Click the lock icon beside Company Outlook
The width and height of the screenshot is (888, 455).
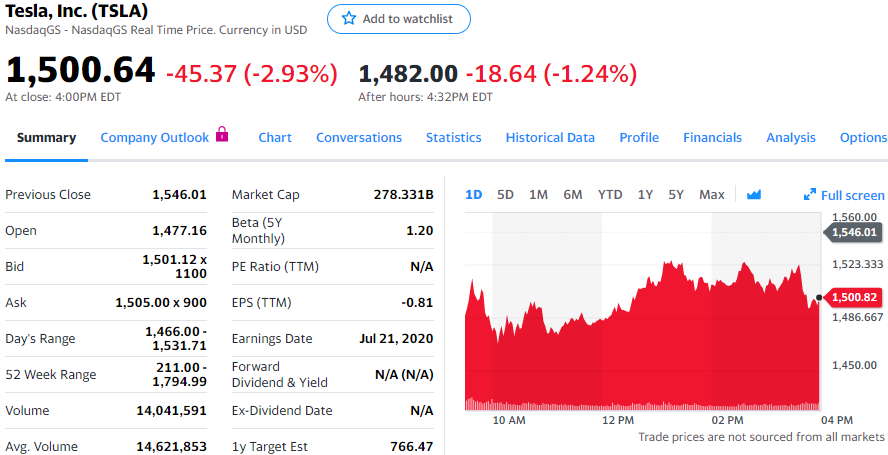pyautogui.click(x=222, y=135)
